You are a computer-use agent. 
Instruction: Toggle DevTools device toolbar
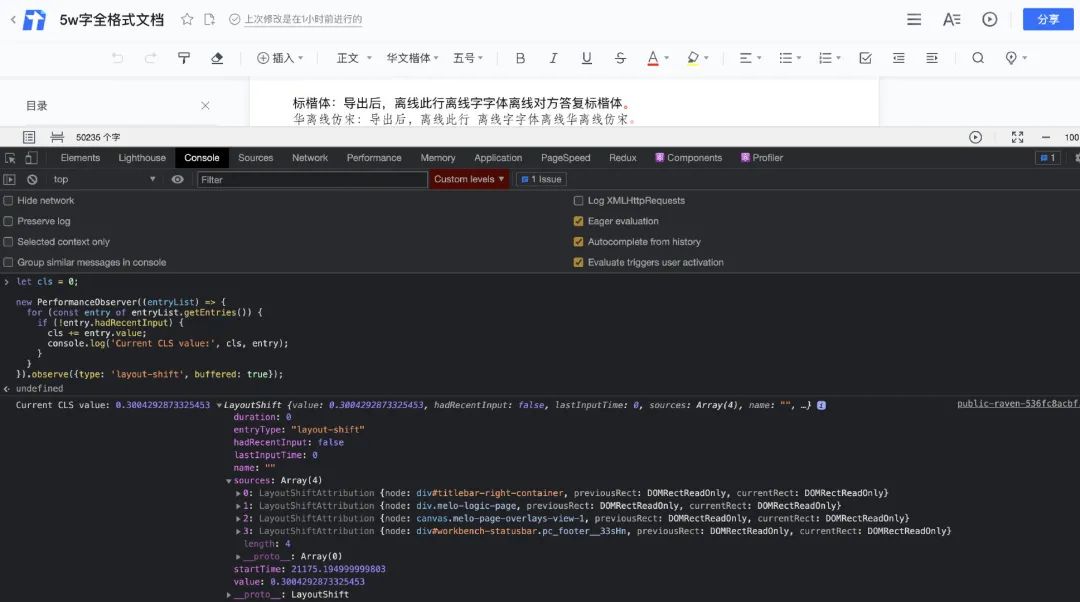pos(31,158)
